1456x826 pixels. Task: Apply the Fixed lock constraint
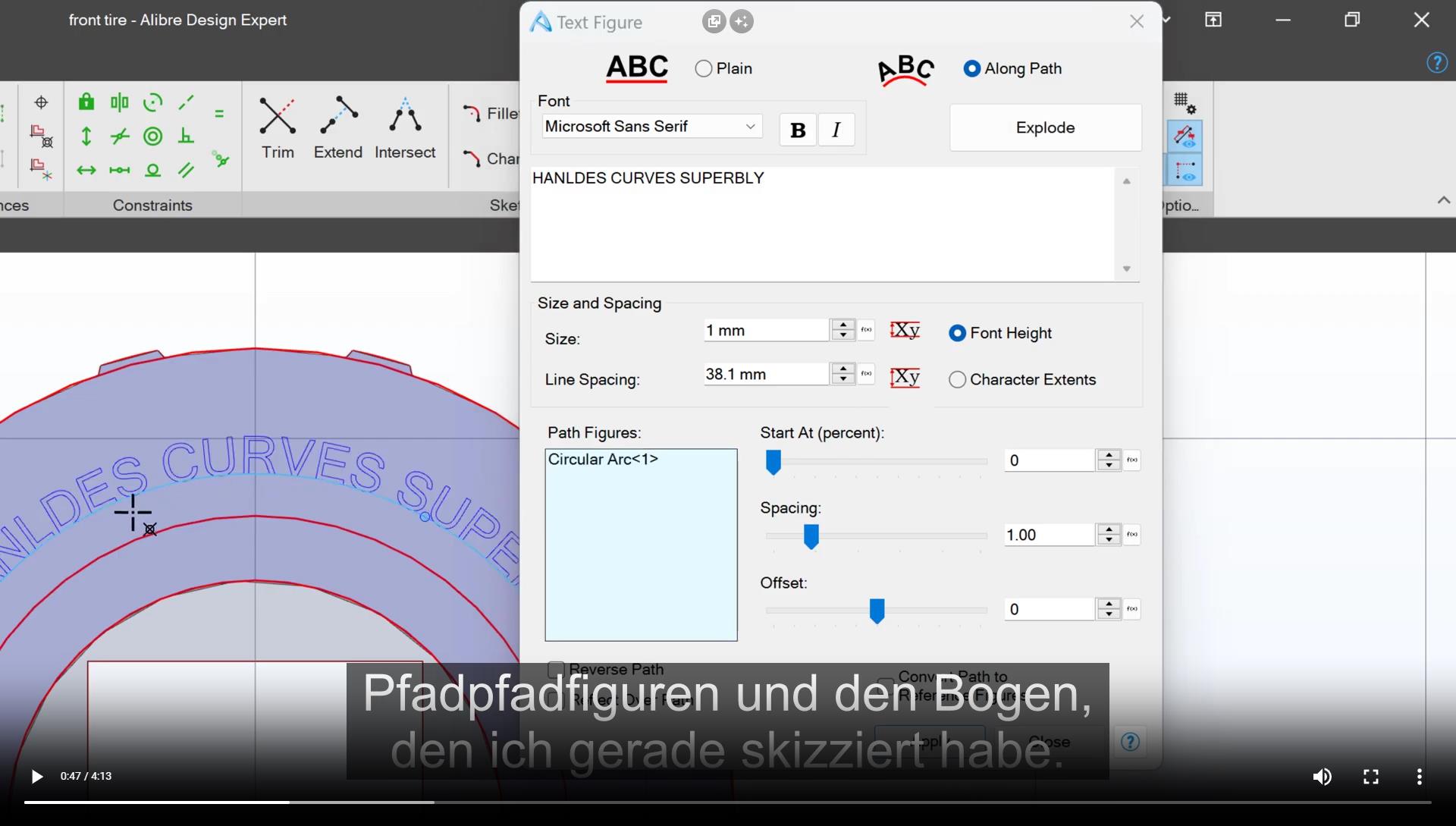coord(86,102)
